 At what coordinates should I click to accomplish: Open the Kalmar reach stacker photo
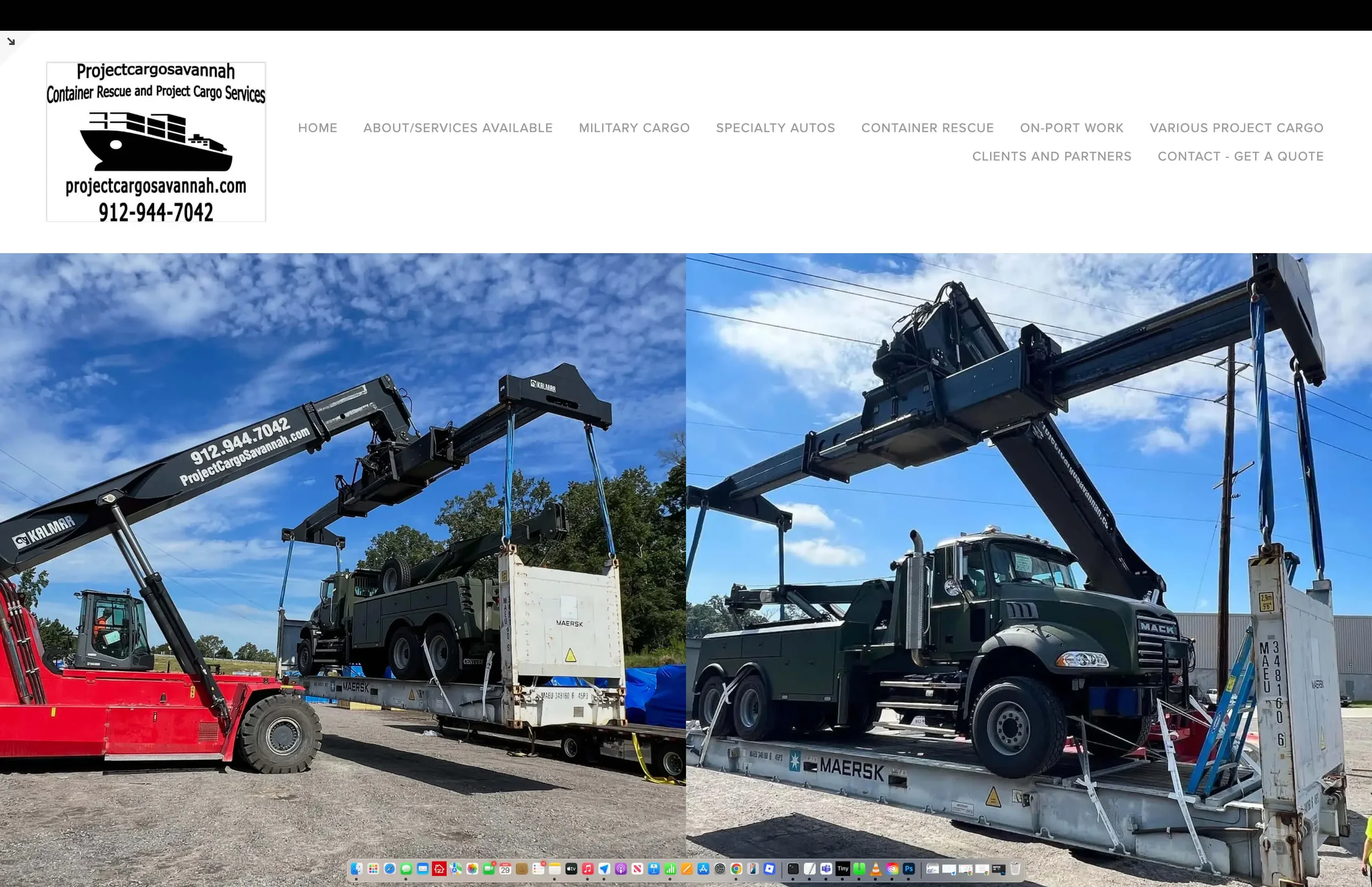[x=342, y=553]
